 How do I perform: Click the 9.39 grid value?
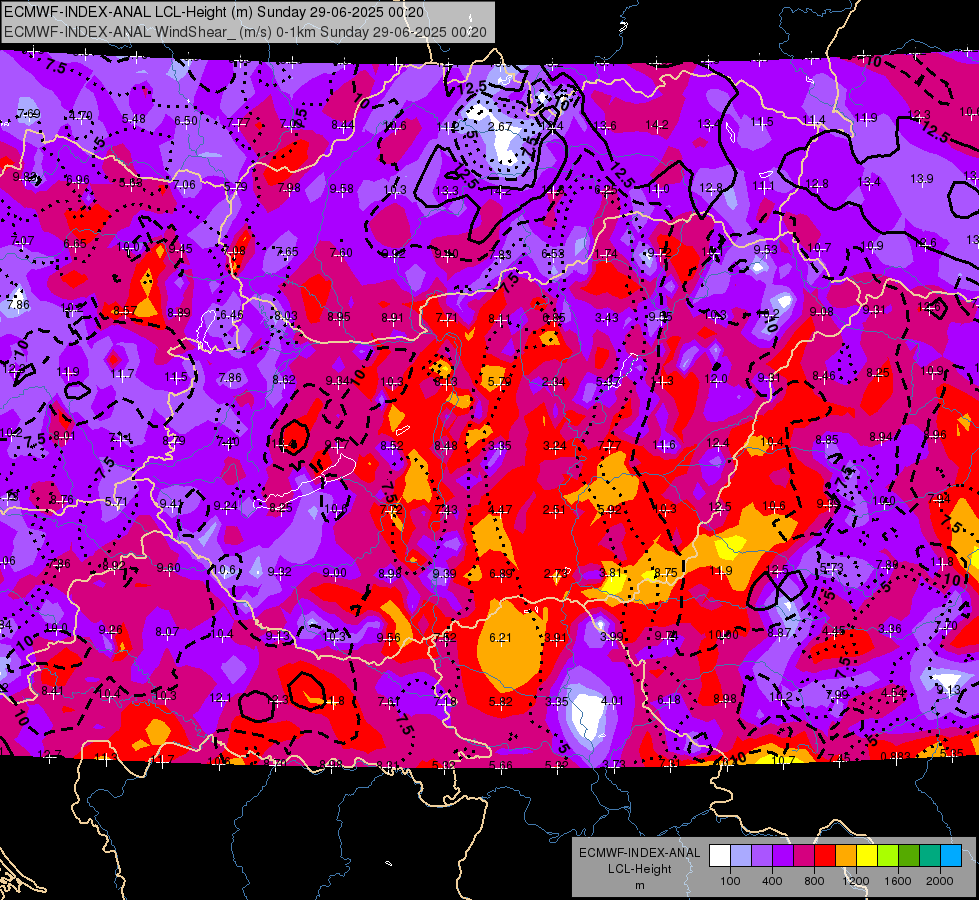(x=445, y=573)
